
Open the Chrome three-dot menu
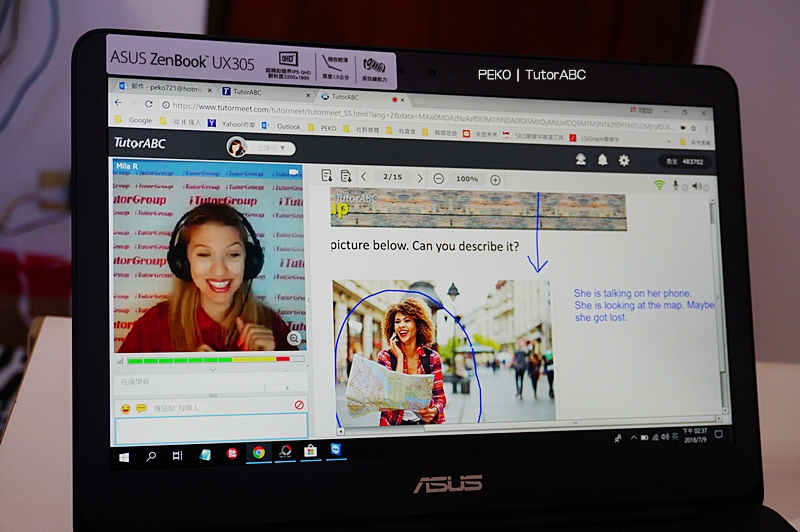[x=706, y=129]
